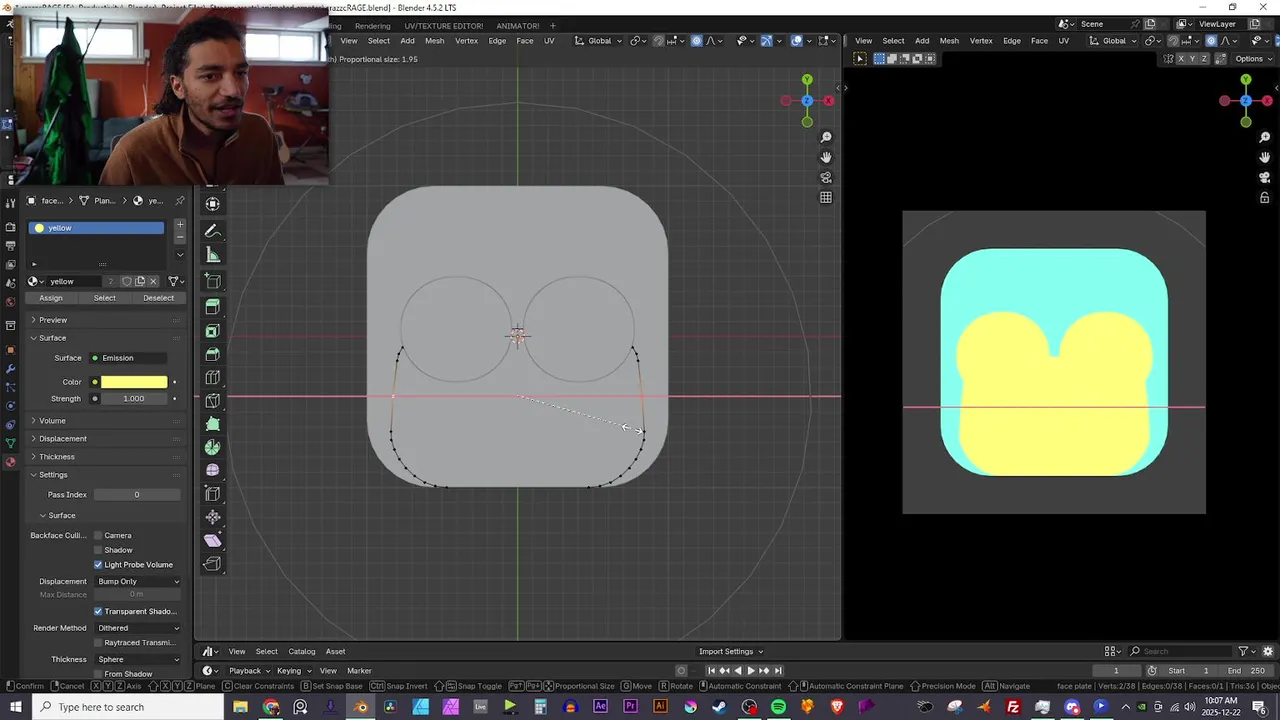Choose the Poly Build tool

213,424
